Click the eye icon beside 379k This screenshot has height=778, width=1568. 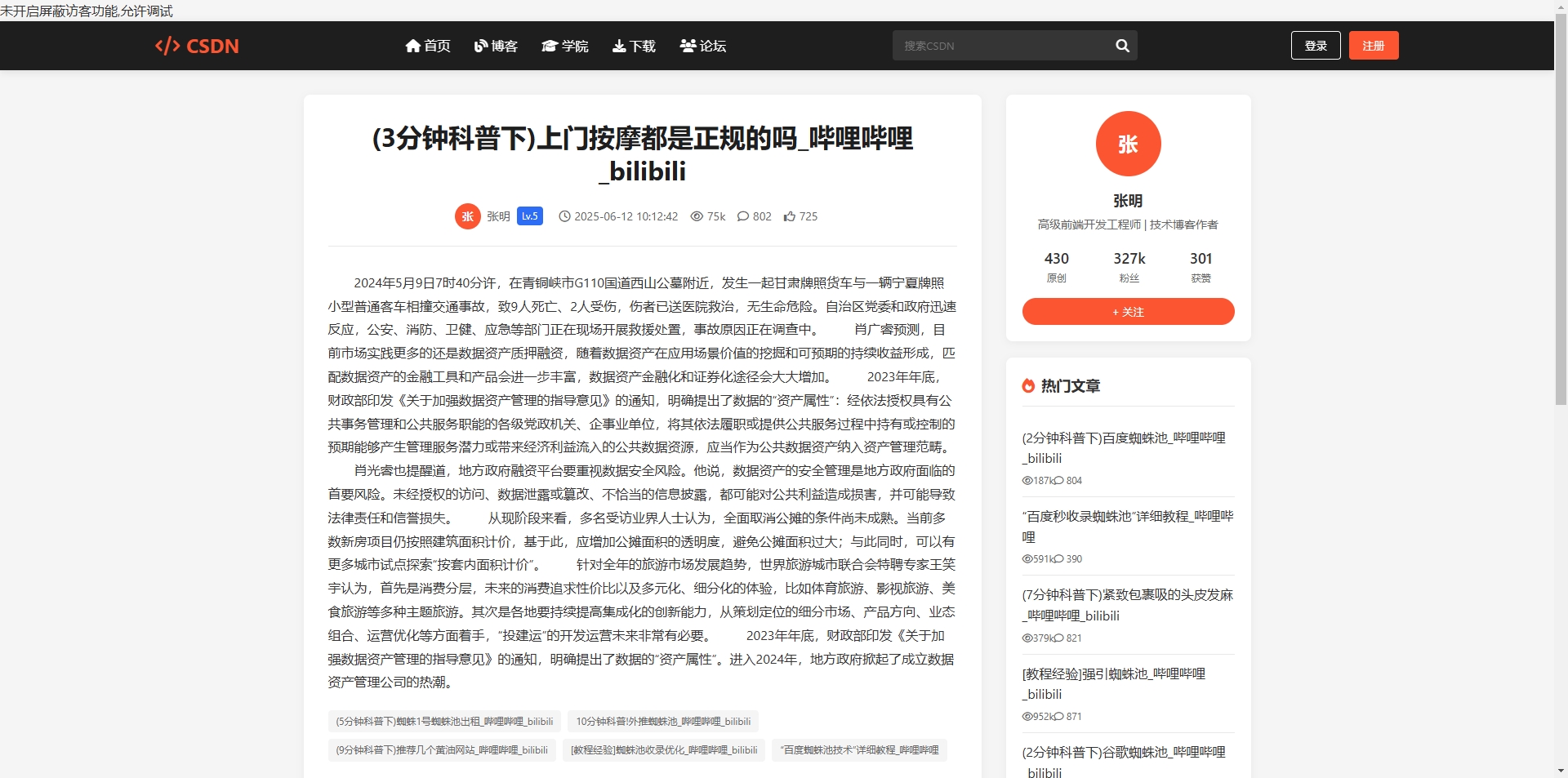point(1027,638)
